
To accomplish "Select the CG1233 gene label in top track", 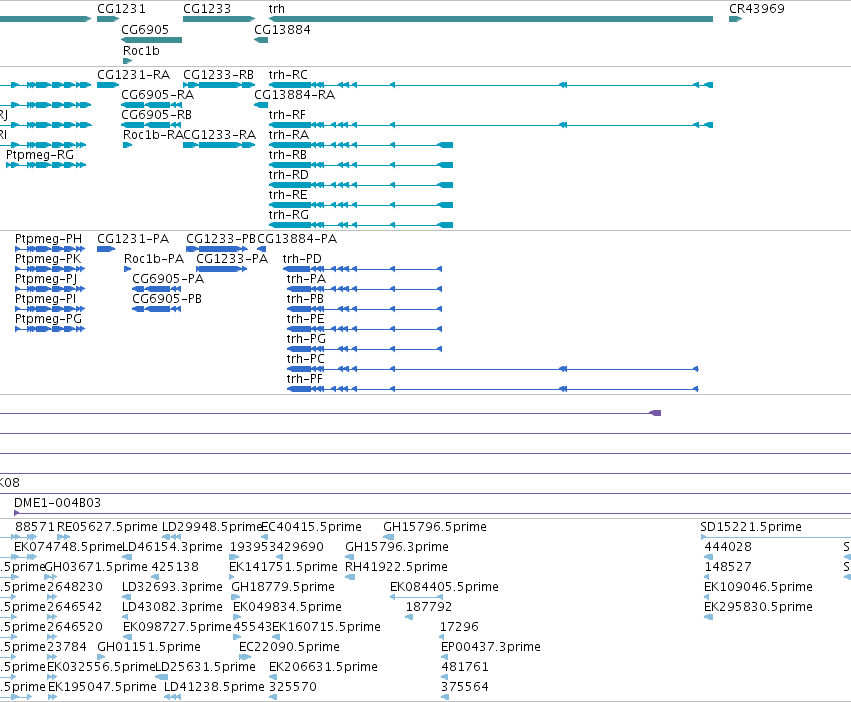I will [x=207, y=9].
